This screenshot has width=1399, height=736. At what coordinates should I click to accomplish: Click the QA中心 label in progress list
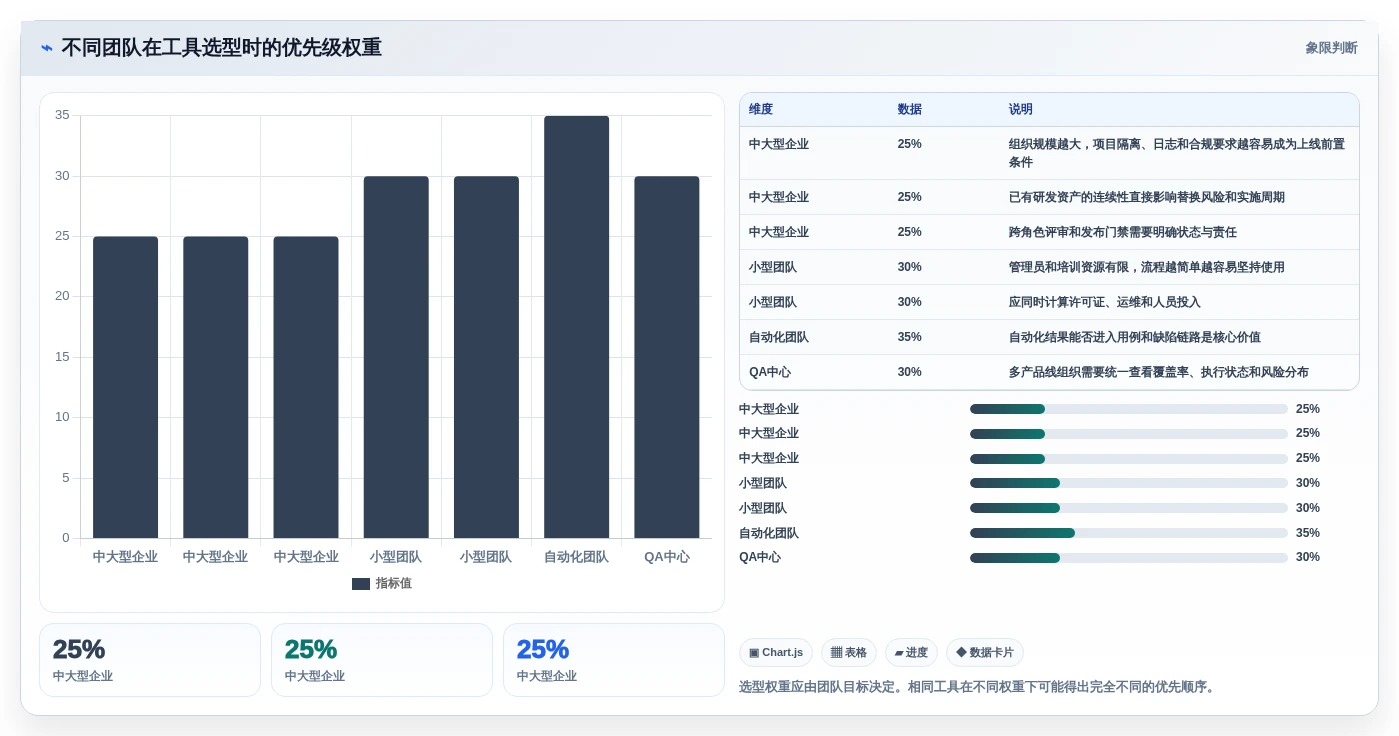coord(760,558)
